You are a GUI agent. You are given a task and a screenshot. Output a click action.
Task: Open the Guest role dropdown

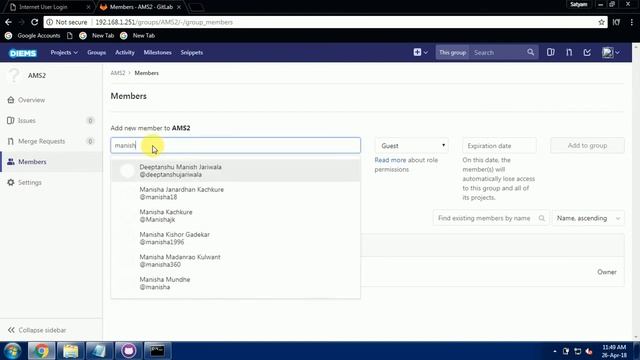tap(411, 146)
